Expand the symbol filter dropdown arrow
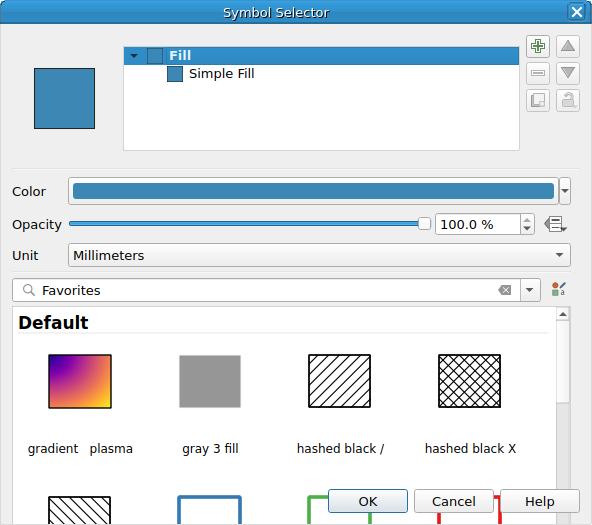Screen dimensions: 592x525 (x=530, y=290)
